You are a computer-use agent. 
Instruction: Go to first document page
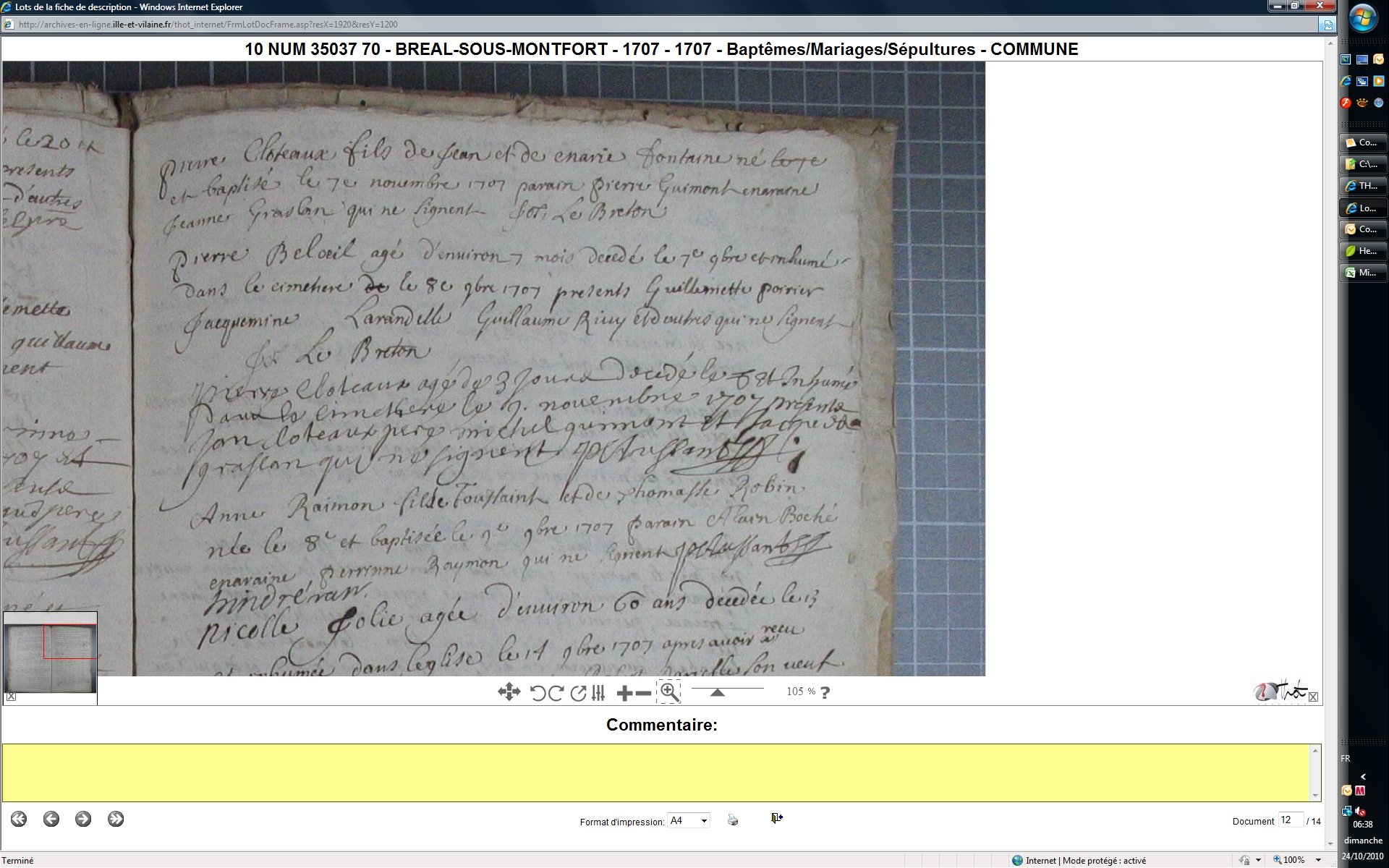19,819
